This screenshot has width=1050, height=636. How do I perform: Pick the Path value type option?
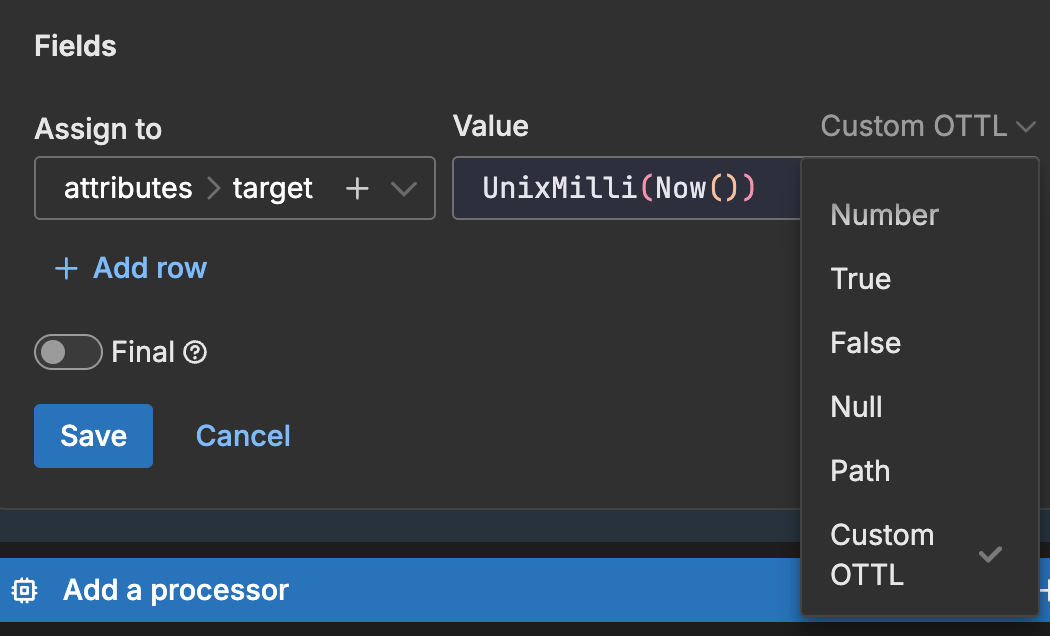[x=860, y=471]
